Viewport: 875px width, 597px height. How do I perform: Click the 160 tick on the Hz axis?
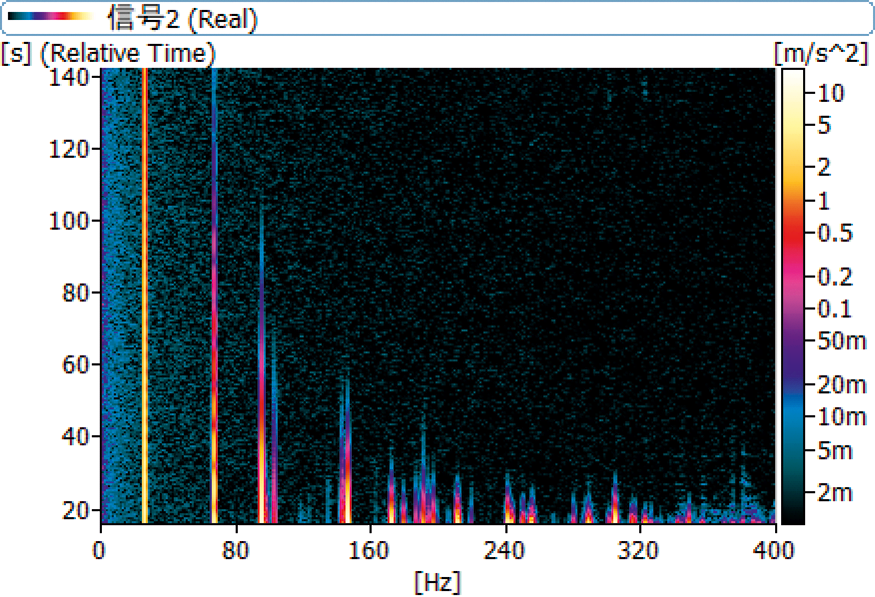pos(370,549)
